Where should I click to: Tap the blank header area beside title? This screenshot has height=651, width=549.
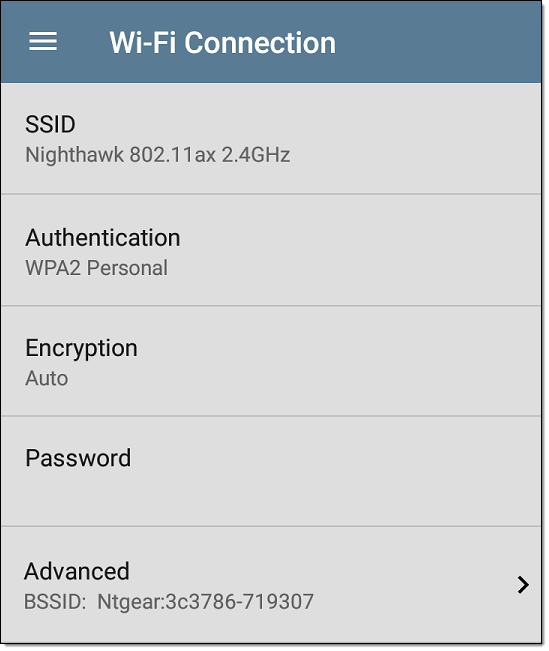436,42
